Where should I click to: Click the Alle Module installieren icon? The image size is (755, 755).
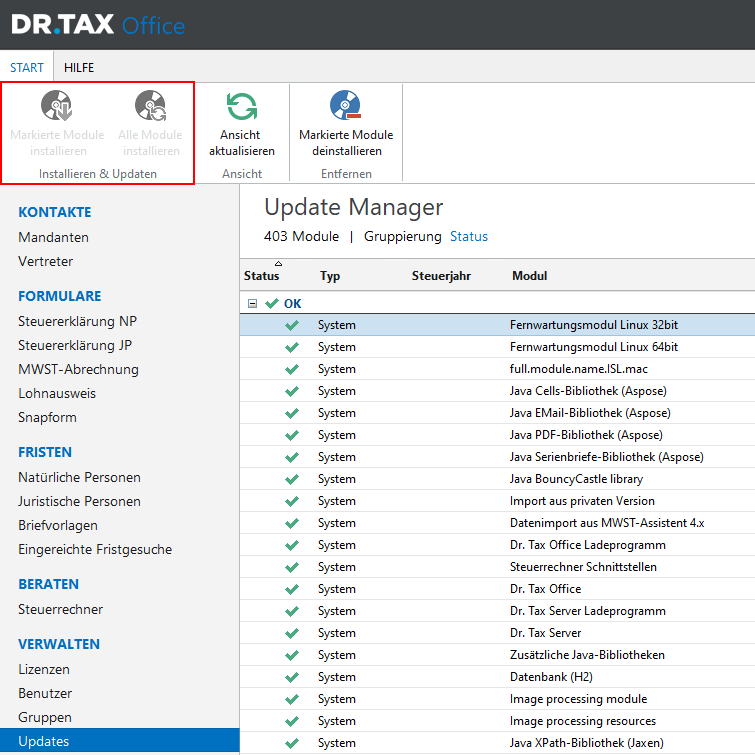click(x=151, y=105)
